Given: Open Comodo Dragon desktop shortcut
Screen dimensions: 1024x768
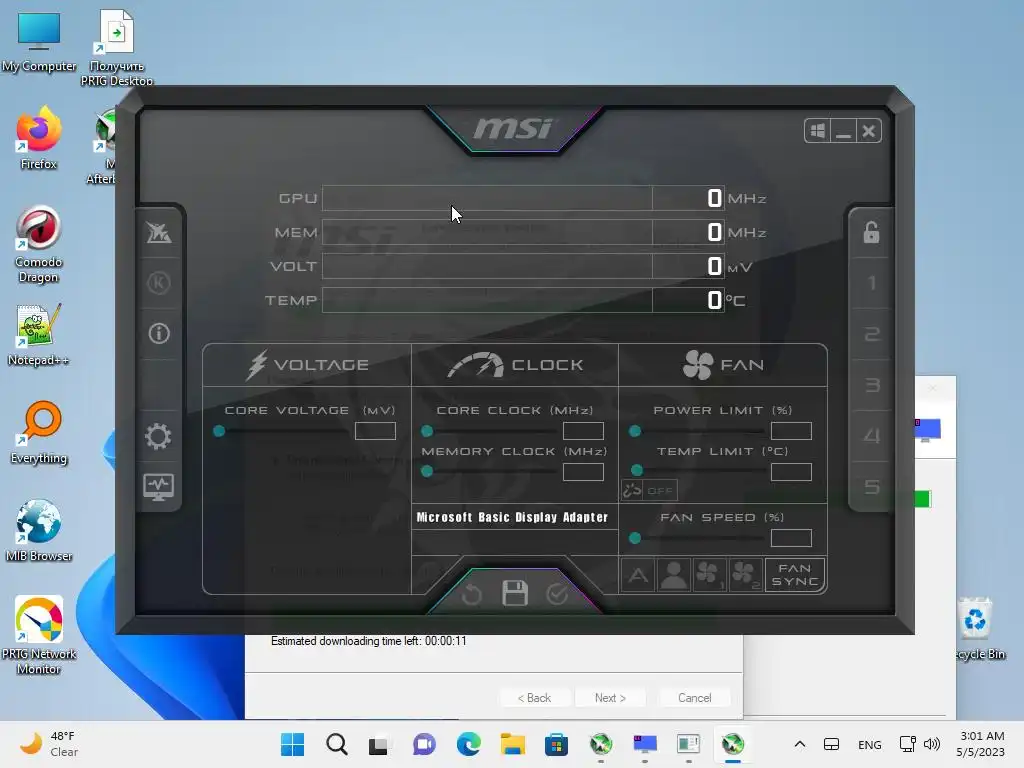Looking at the screenshot, I should click(x=39, y=244).
